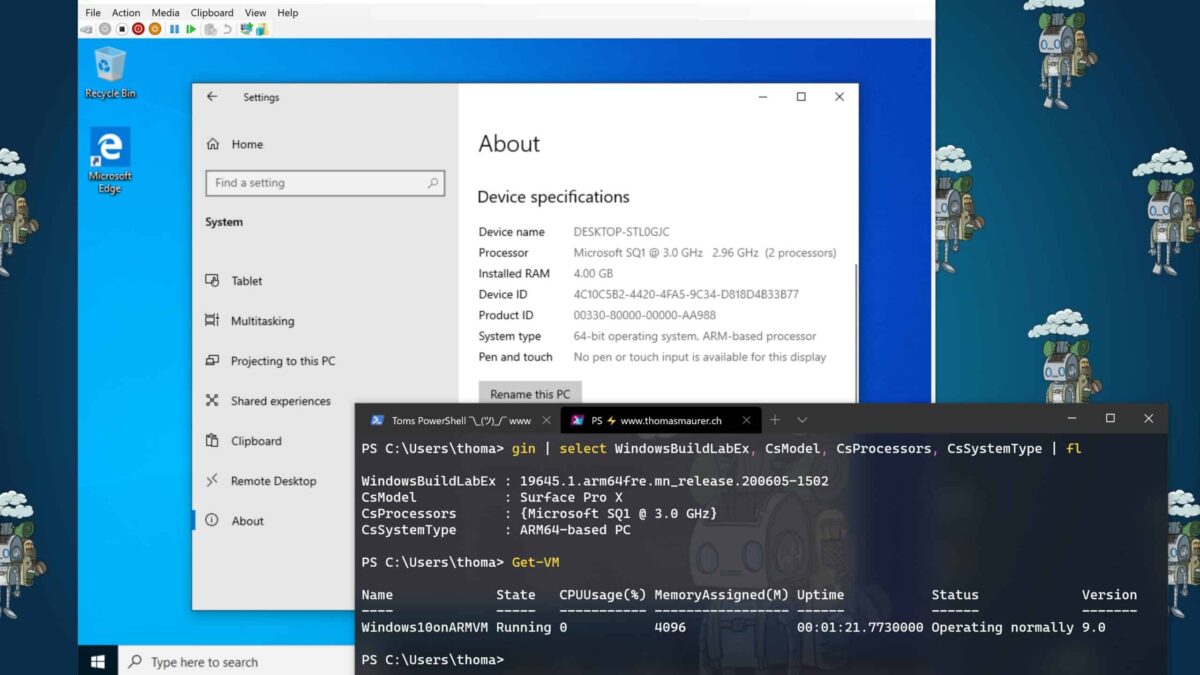Save VM state with the orange icon
The width and height of the screenshot is (1200, 675).
tap(155, 29)
